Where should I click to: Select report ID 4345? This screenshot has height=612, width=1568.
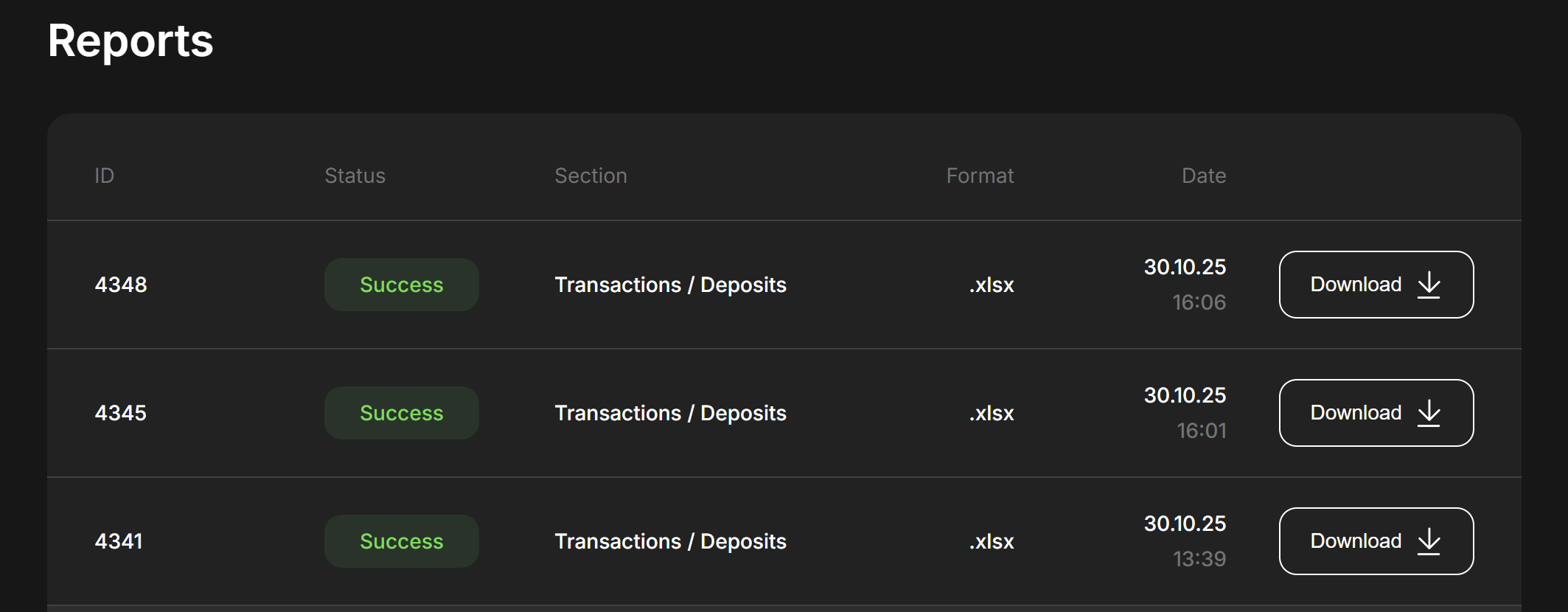coord(121,413)
